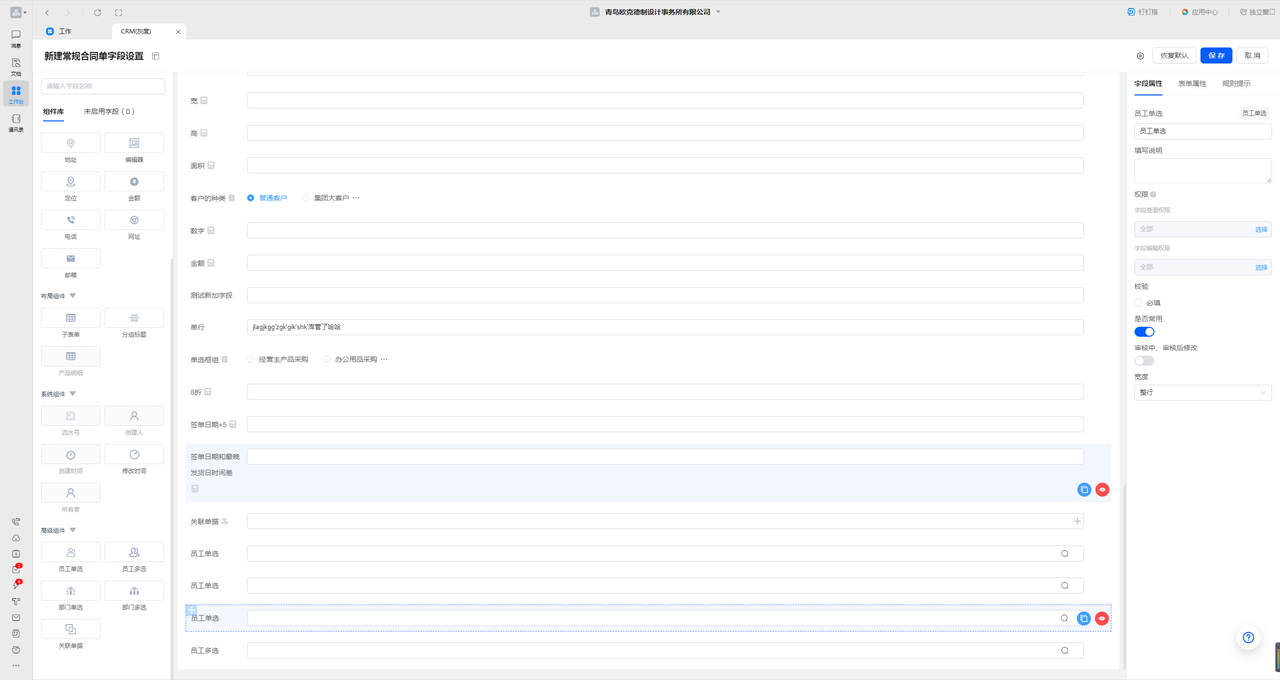Image resolution: width=1280 pixels, height=680 pixels.
Task: Click 选择 for 字段查看权限
Action: 1261,230
